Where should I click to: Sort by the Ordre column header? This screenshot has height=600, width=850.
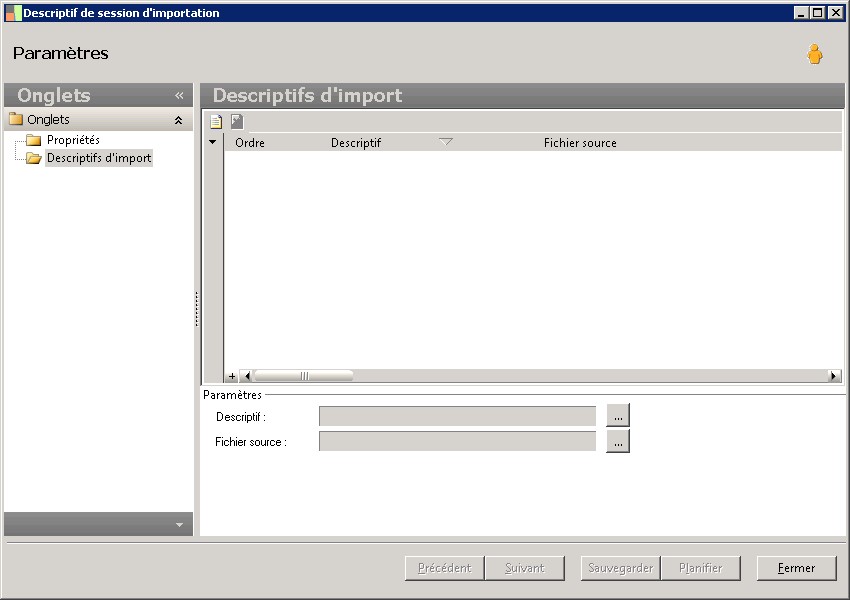[x=250, y=143]
